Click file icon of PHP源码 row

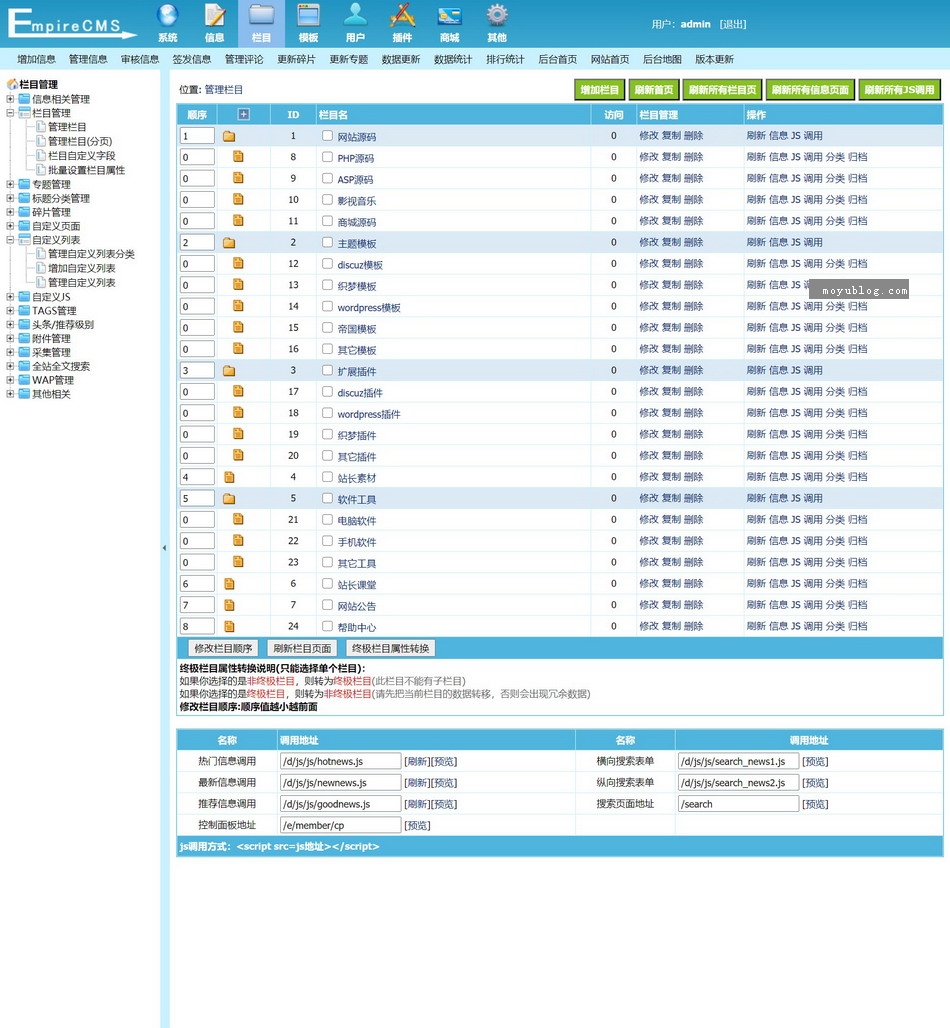(238, 157)
